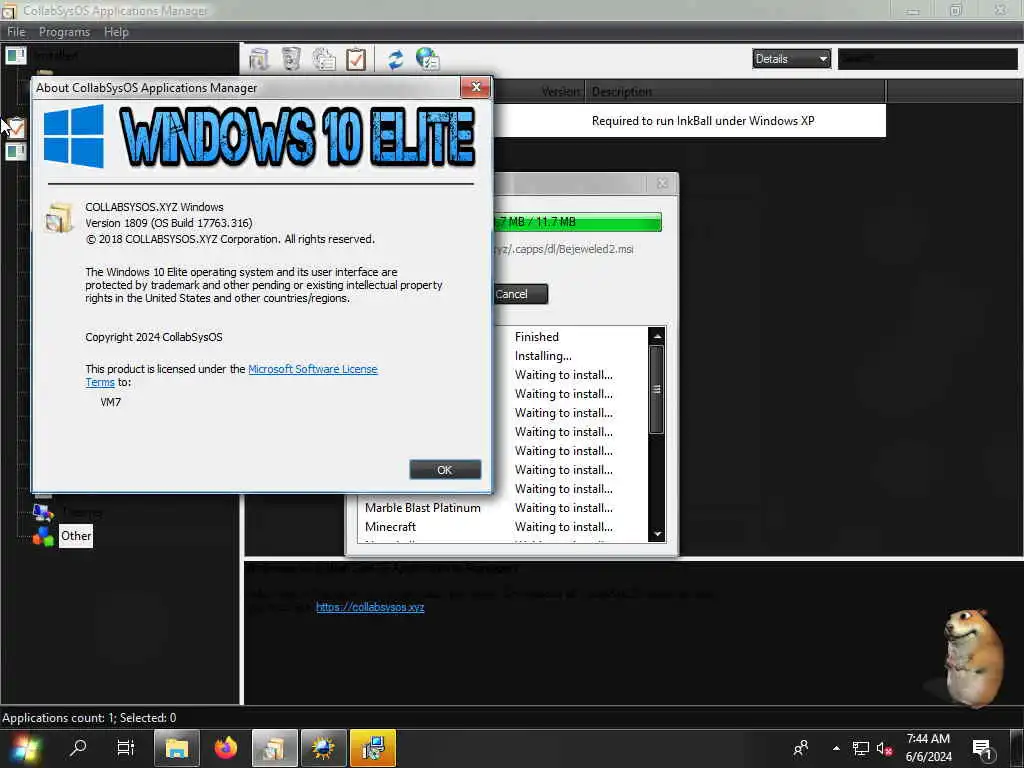The image size is (1024, 768).
Task: Click the Installing... status entry
Action: pos(543,356)
